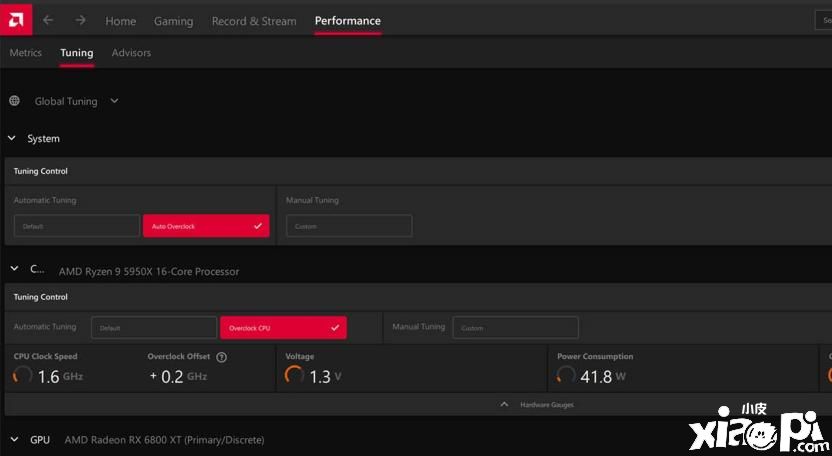The image size is (832, 456).
Task: Click the +0.2 GHz Overclock Offset value
Action: [178, 376]
